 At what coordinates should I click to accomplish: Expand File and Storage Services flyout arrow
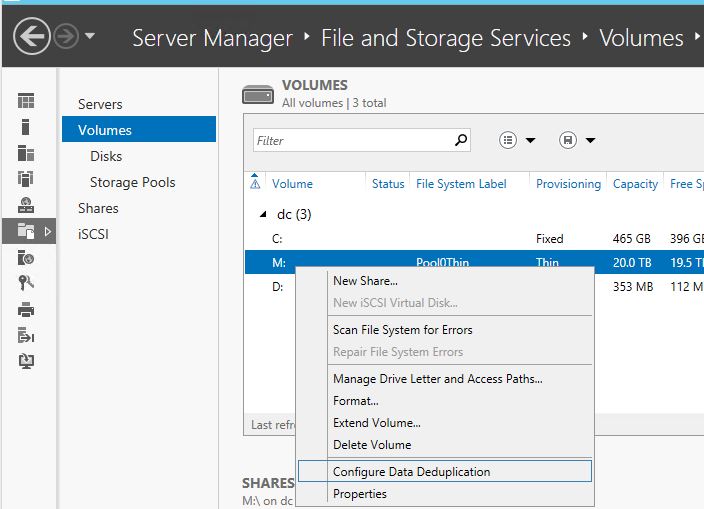(x=48, y=232)
